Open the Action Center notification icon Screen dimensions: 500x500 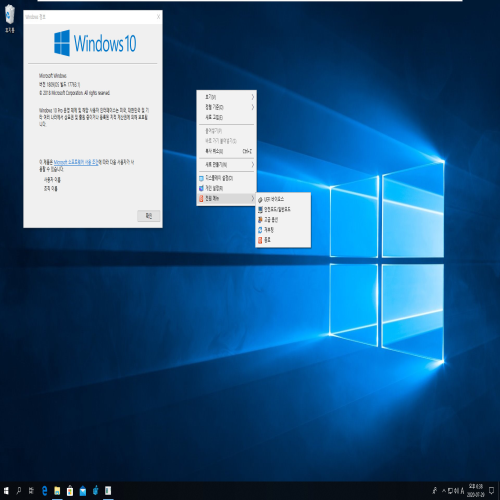click(491, 491)
